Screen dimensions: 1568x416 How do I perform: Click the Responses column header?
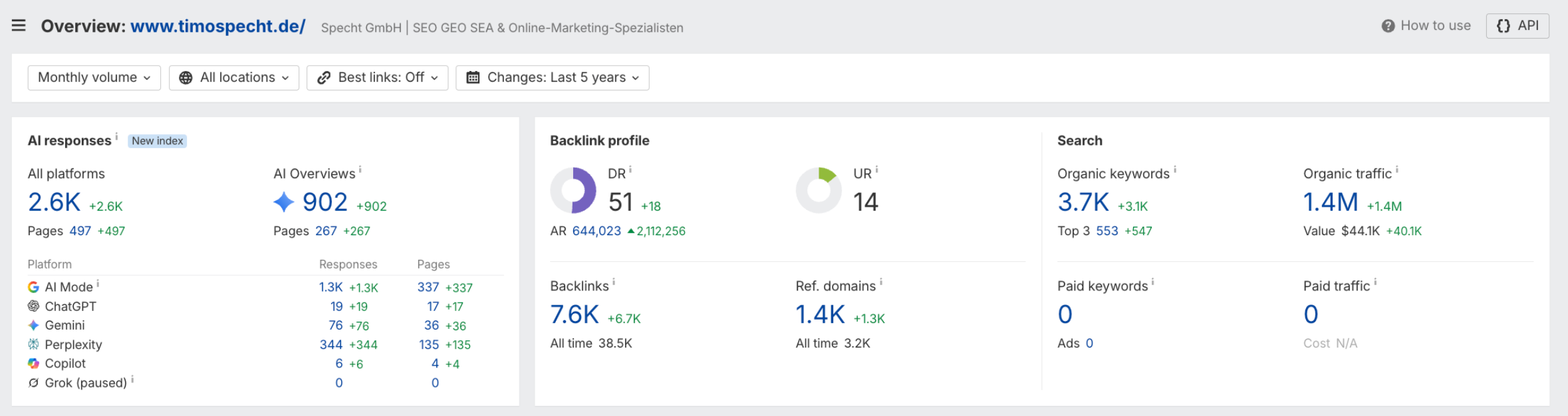(x=348, y=264)
